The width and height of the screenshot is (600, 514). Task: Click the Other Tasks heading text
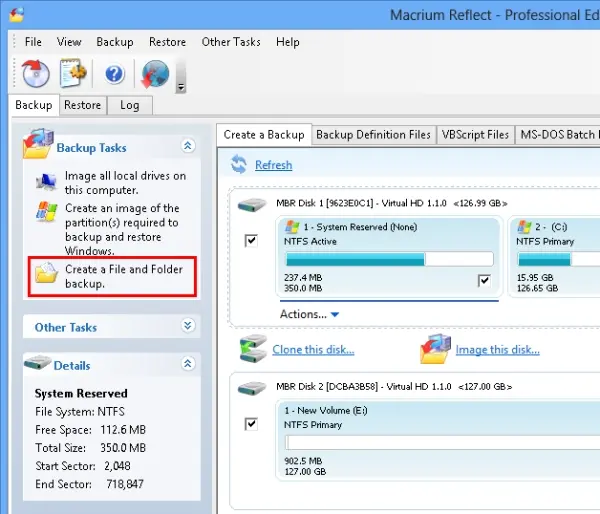[x=66, y=328]
